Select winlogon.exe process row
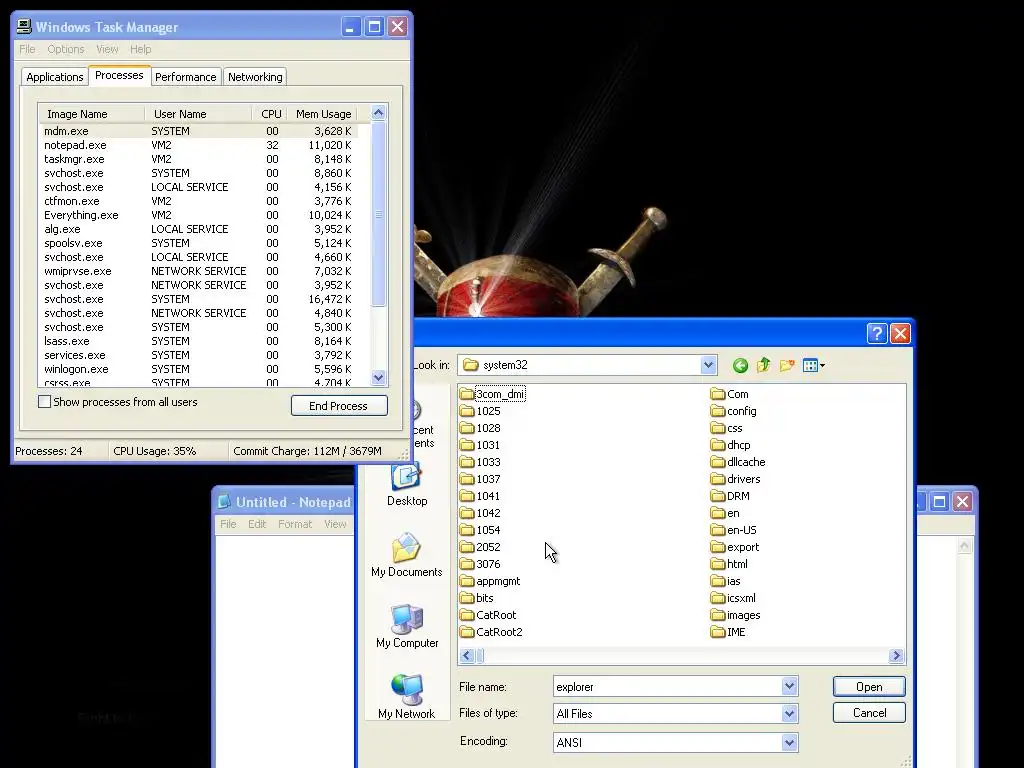The width and height of the screenshot is (1024, 768). point(199,369)
